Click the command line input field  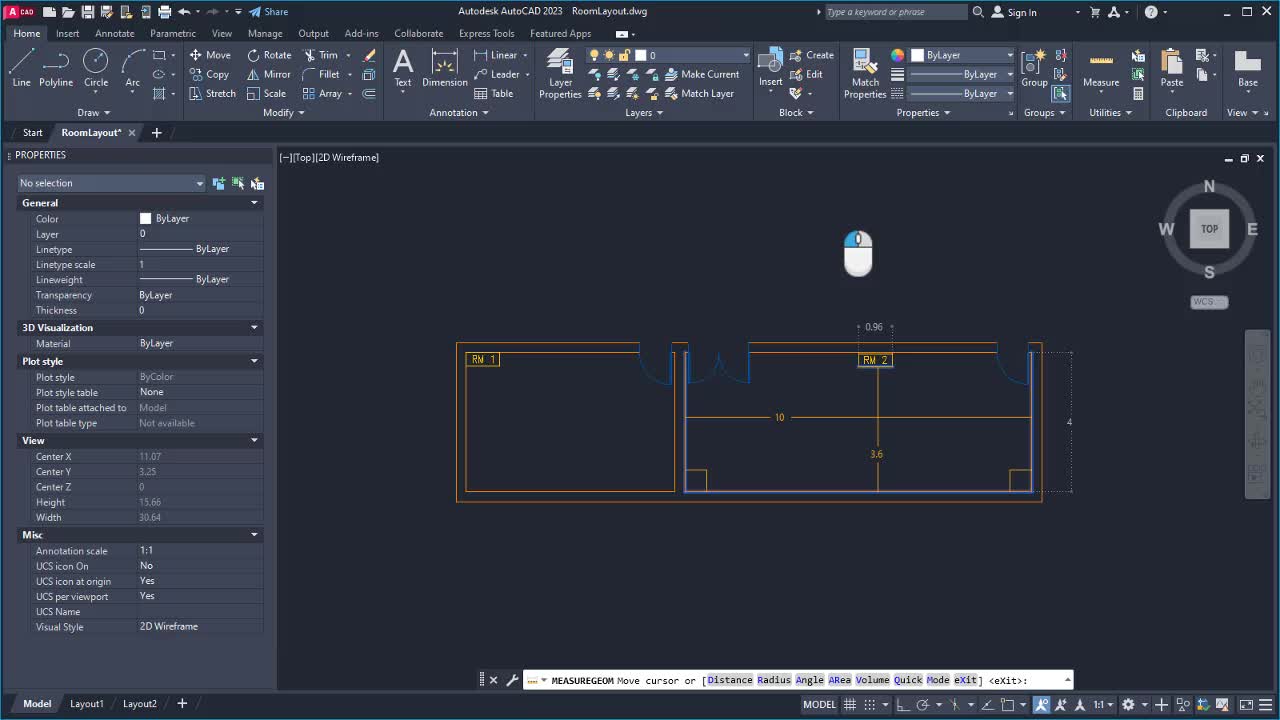(800, 680)
